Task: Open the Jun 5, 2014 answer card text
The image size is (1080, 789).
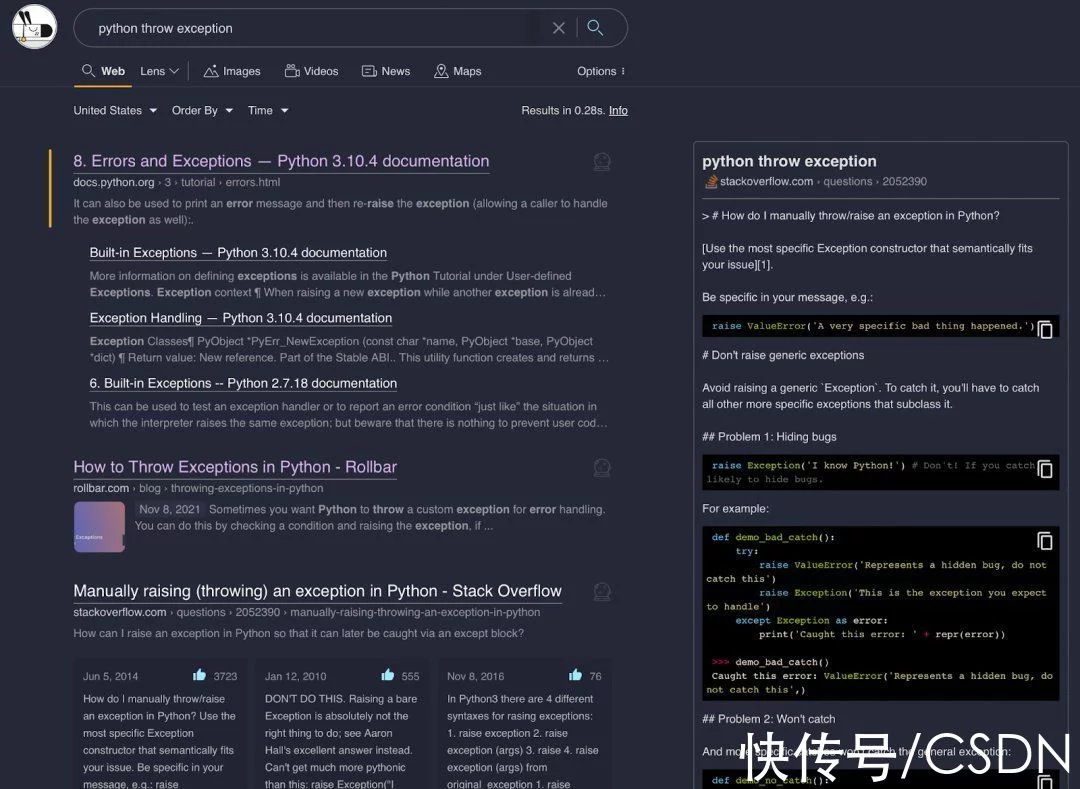Action: [160, 741]
